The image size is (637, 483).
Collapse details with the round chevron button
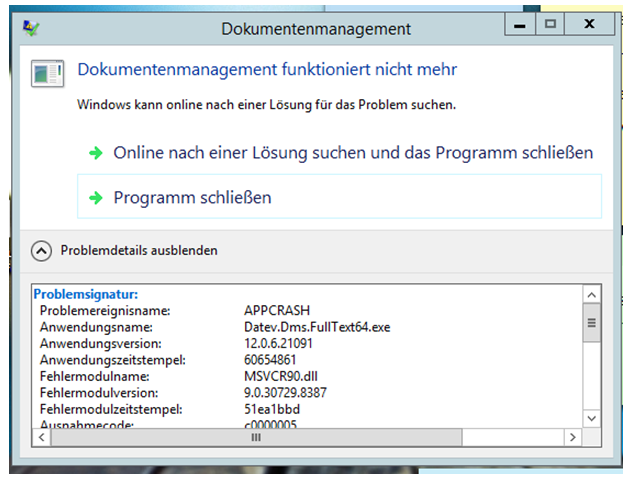pos(41,251)
